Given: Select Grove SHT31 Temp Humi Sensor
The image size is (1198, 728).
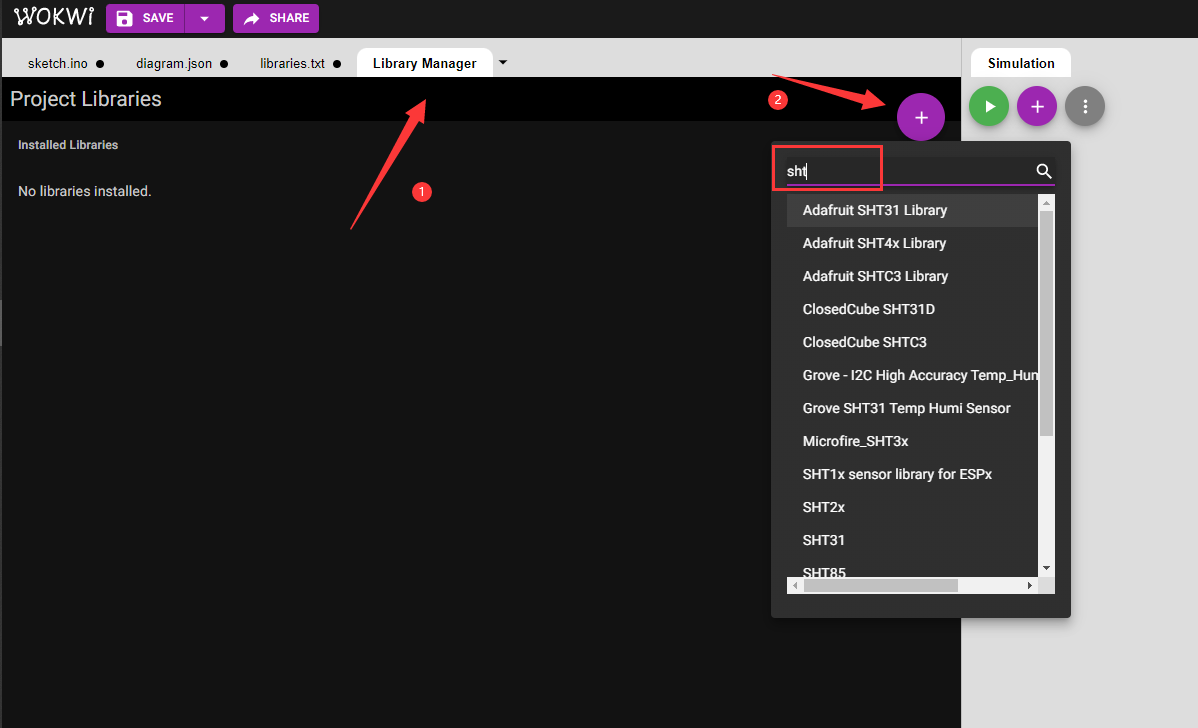Looking at the screenshot, I should 912,408.
